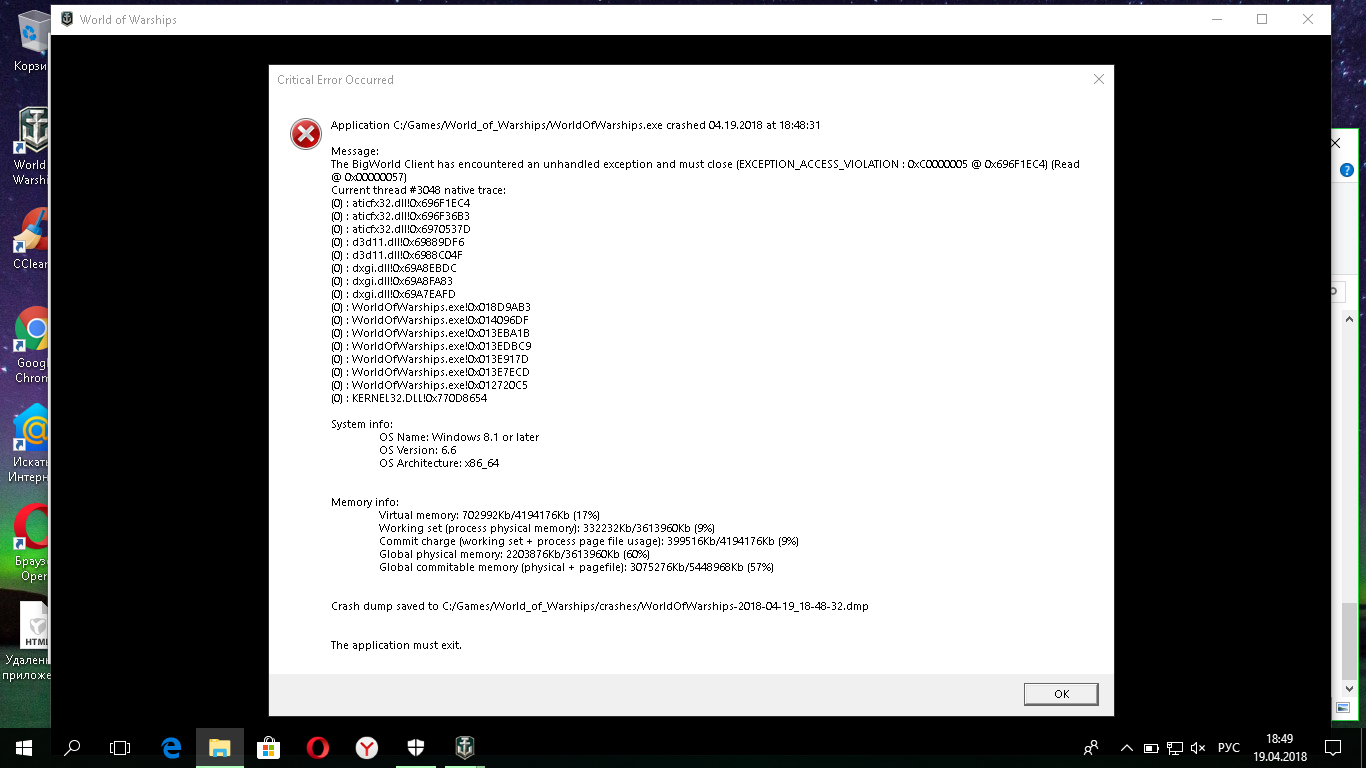The width and height of the screenshot is (1366, 768).
Task: Close the Critical Error Occurred dialog with X
Action: point(1098,79)
